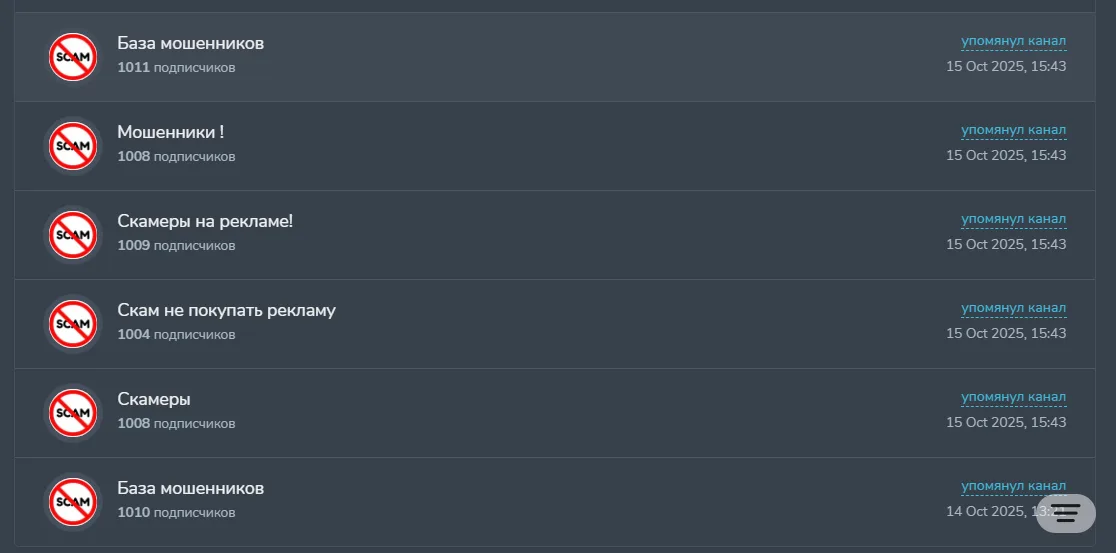Click the avatar of the channel titled only Скамеры

pos(73,413)
